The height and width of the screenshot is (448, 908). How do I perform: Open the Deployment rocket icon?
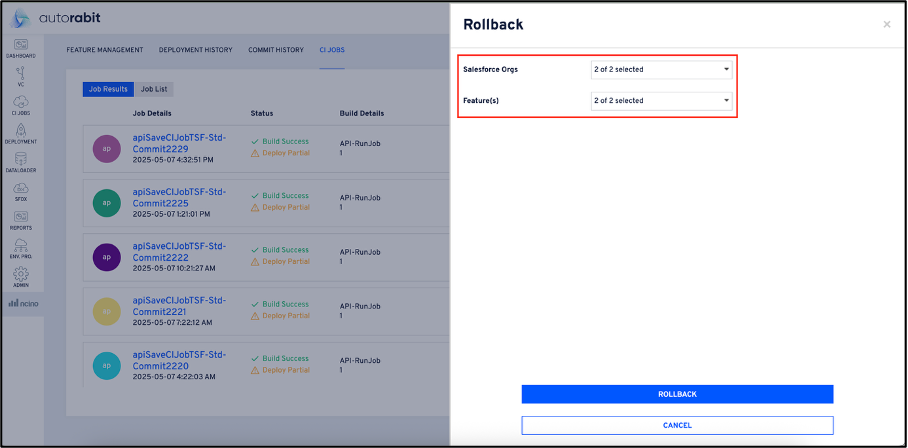pyautogui.click(x=20, y=134)
